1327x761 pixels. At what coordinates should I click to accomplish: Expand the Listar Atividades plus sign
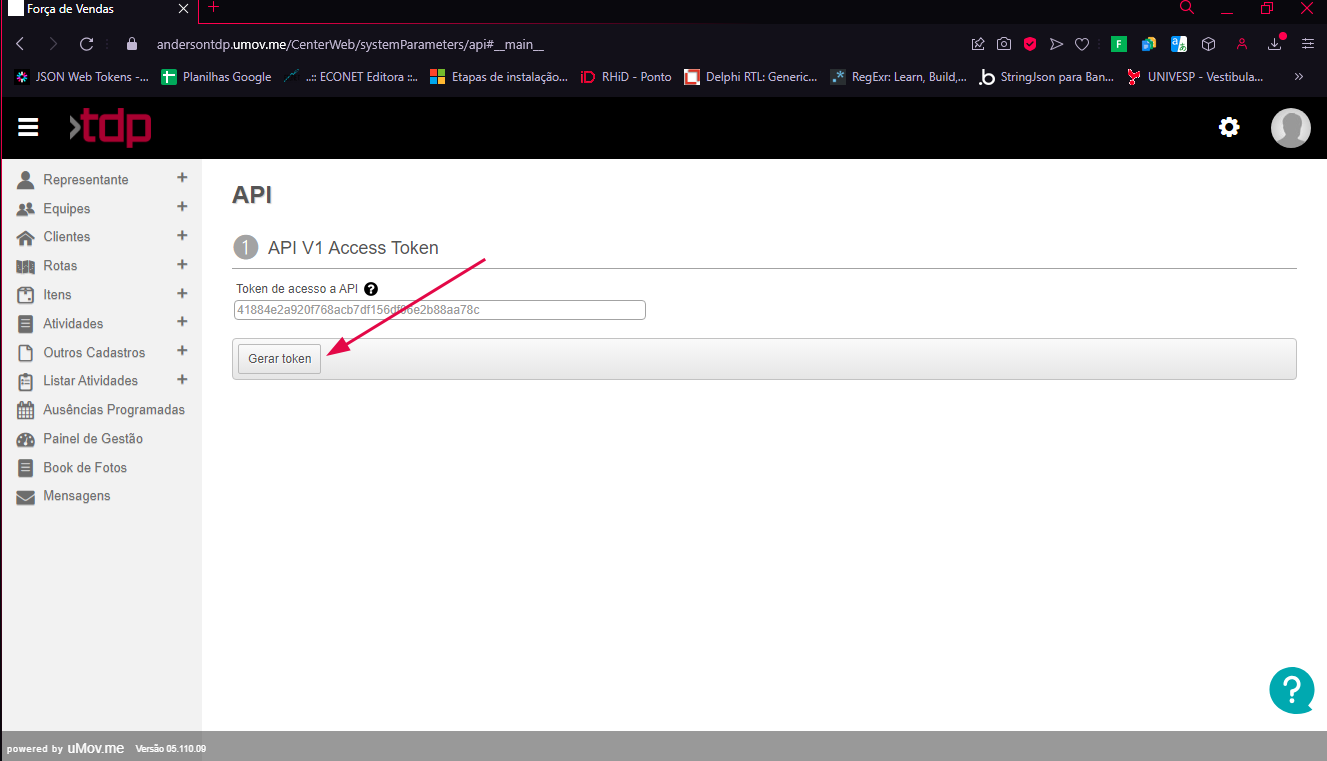(x=182, y=380)
